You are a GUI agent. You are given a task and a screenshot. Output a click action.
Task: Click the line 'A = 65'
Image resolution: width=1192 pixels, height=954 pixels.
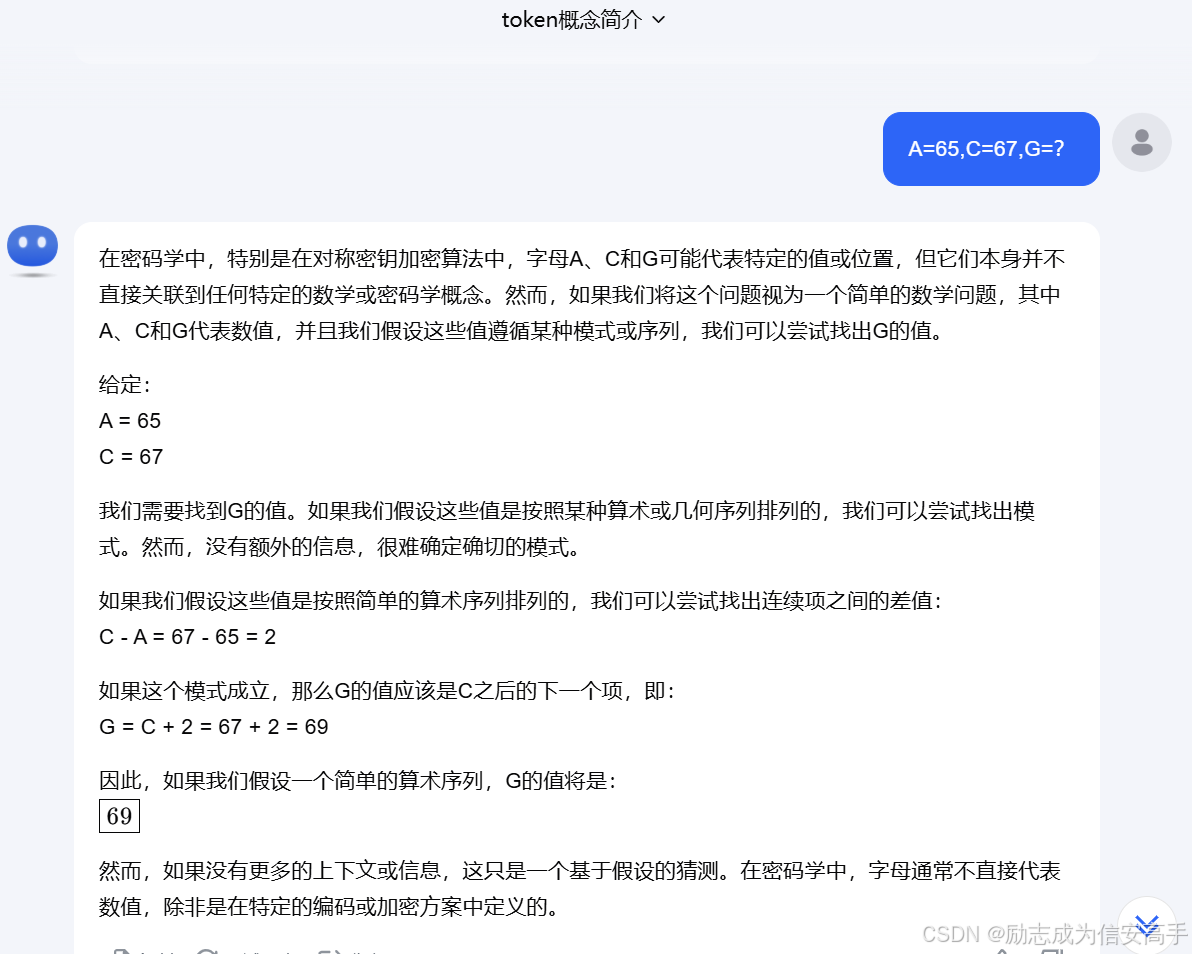[130, 421]
